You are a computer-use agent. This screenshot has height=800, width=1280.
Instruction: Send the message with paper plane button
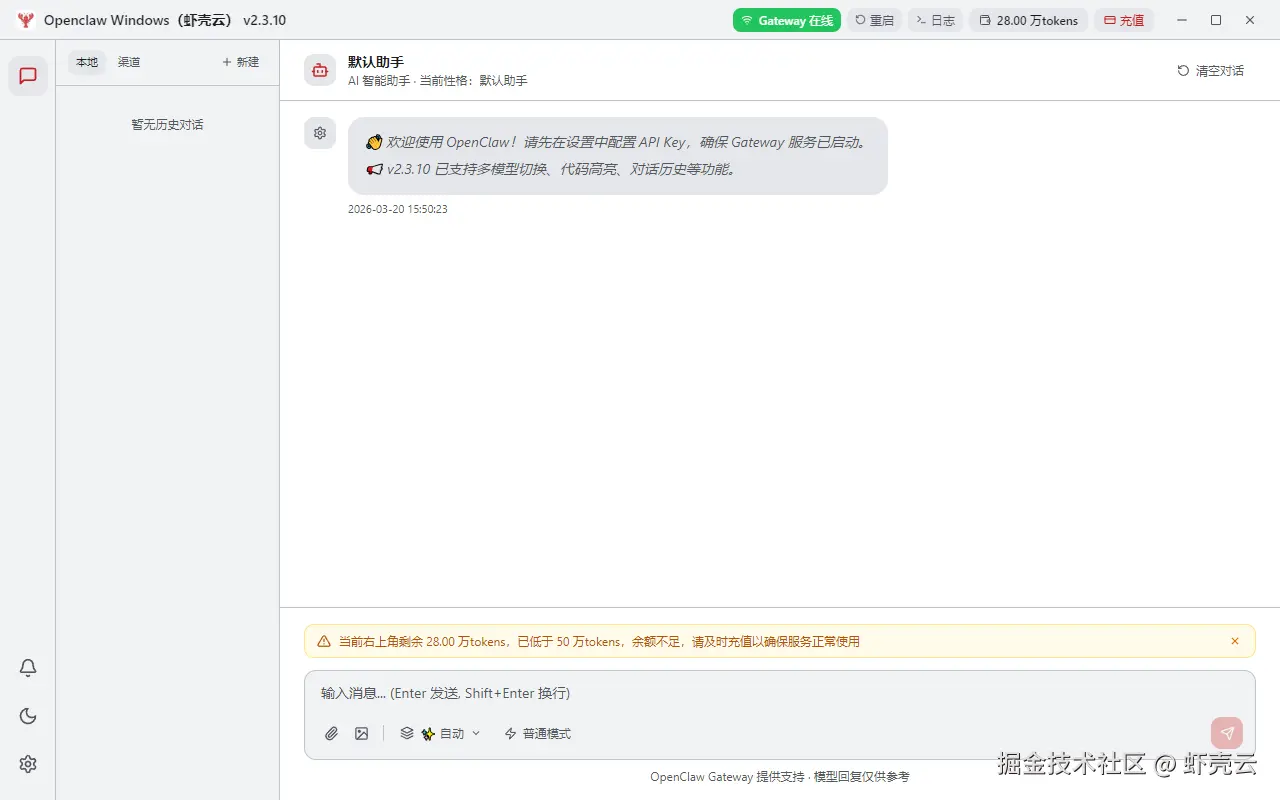pyautogui.click(x=1227, y=733)
